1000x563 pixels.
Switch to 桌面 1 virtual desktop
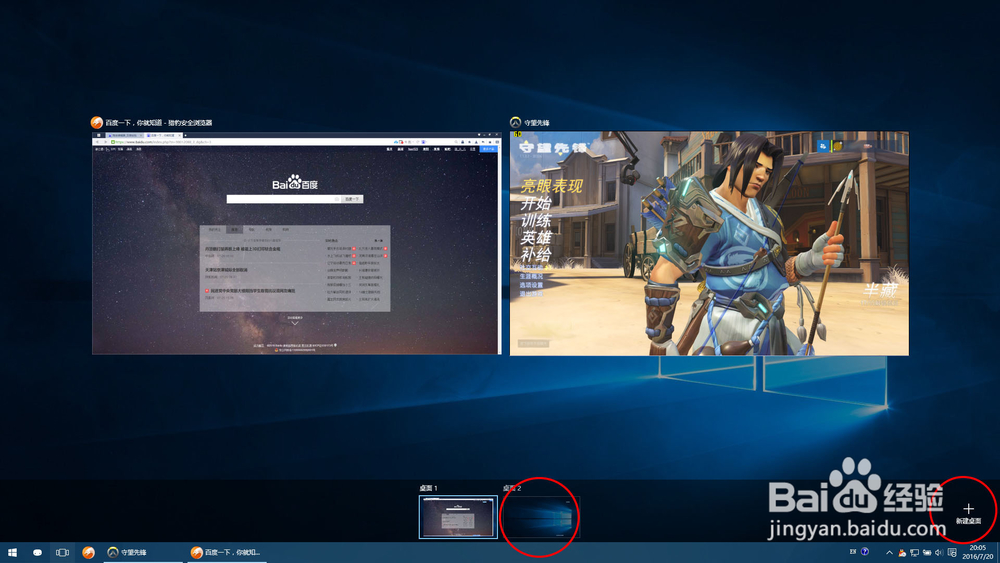click(458, 517)
